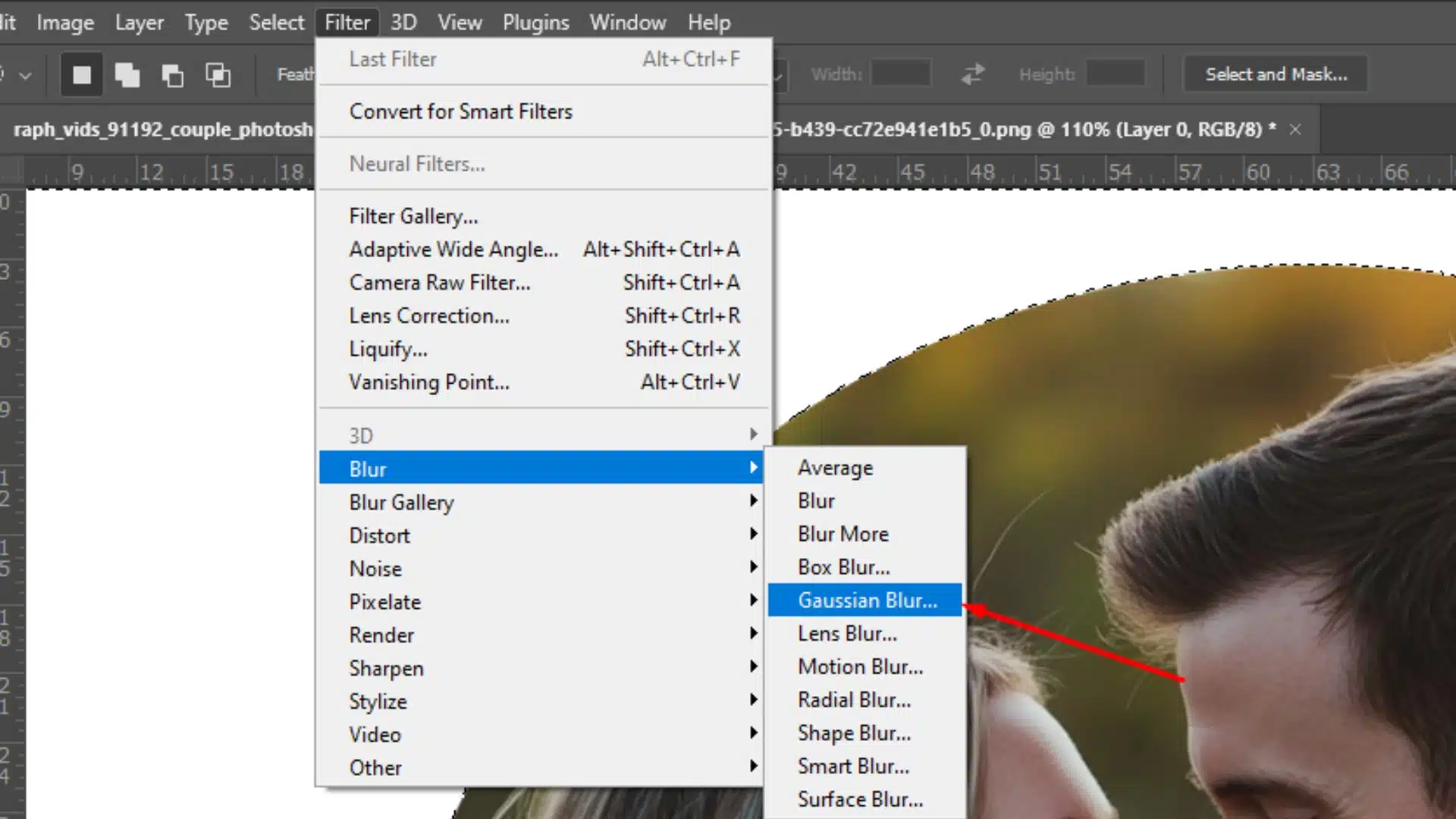Screen dimensions: 1456x819
Task: Click the Add to selection icon
Action: 127,75
